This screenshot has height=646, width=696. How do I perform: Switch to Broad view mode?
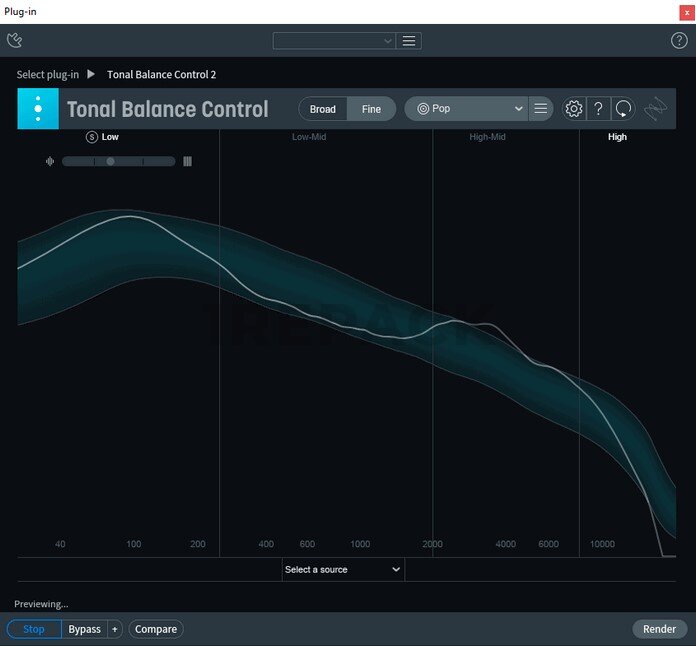tap(323, 109)
